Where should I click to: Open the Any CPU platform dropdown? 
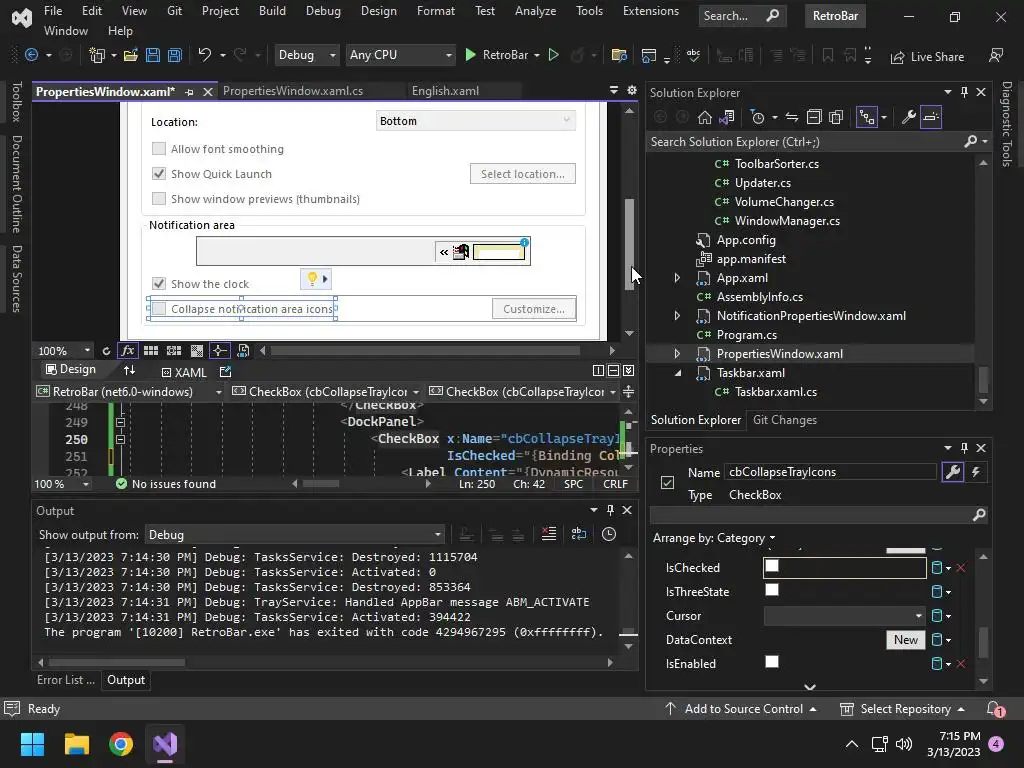(x=400, y=56)
